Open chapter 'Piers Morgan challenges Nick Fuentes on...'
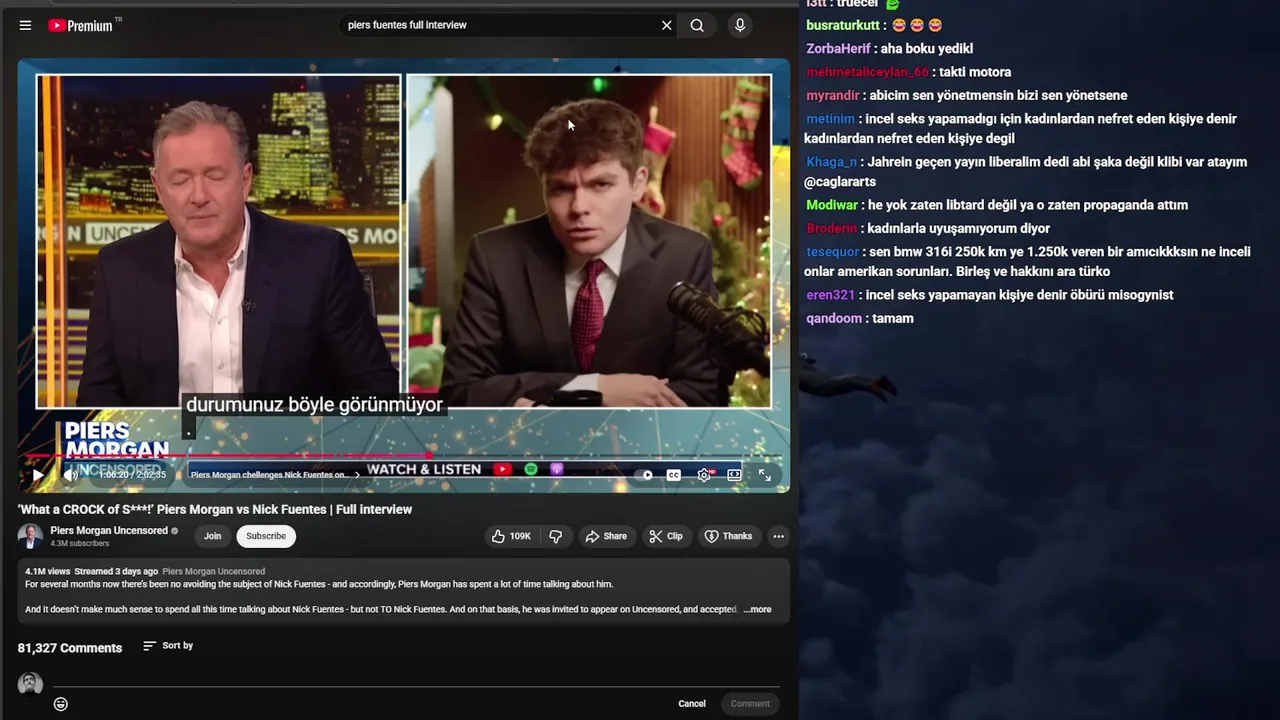 pos(273,475)
